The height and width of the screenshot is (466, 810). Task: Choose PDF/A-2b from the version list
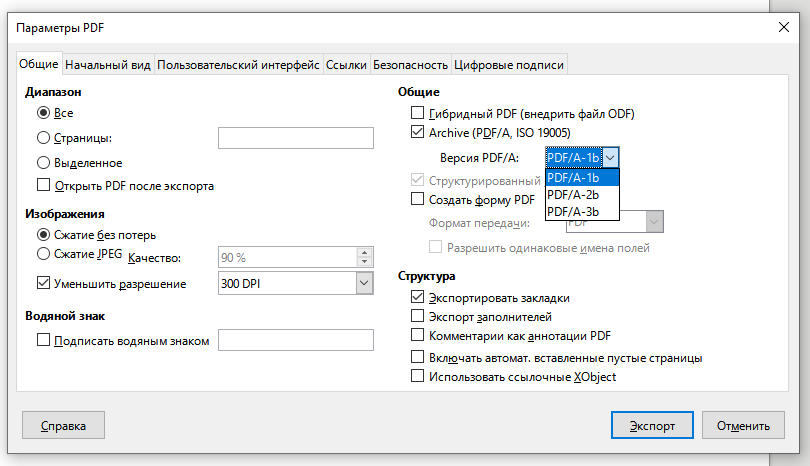point(582,195)
